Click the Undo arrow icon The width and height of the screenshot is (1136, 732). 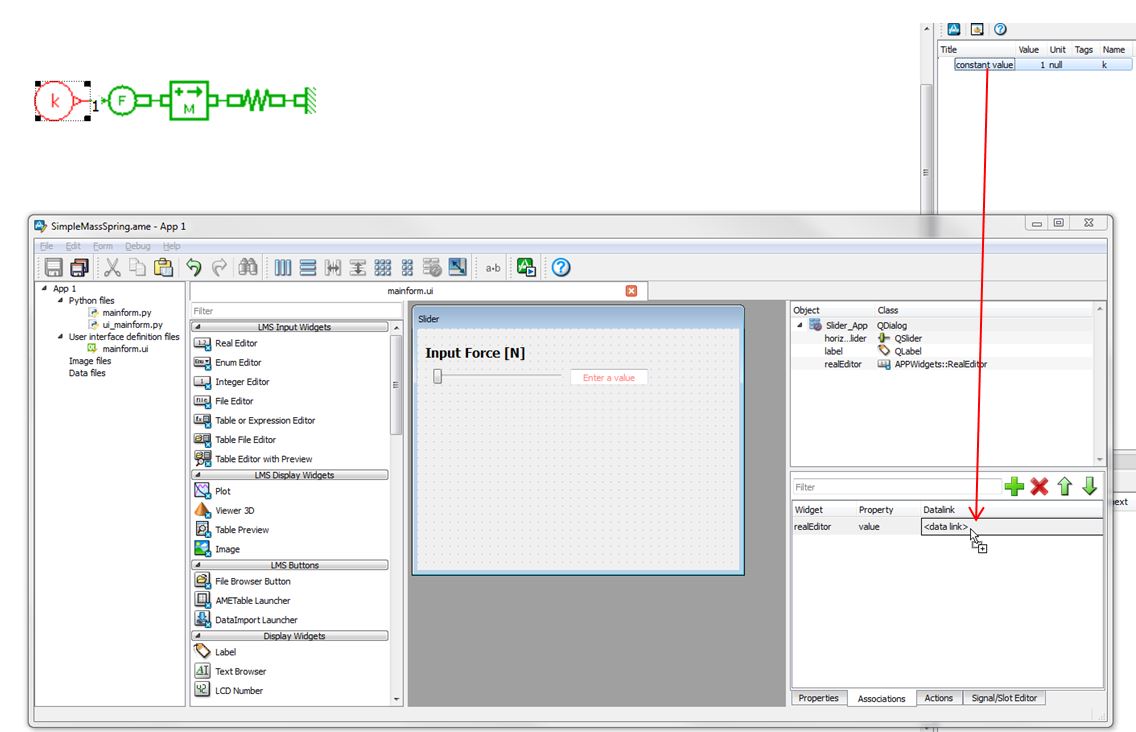[x=194, y=267]
